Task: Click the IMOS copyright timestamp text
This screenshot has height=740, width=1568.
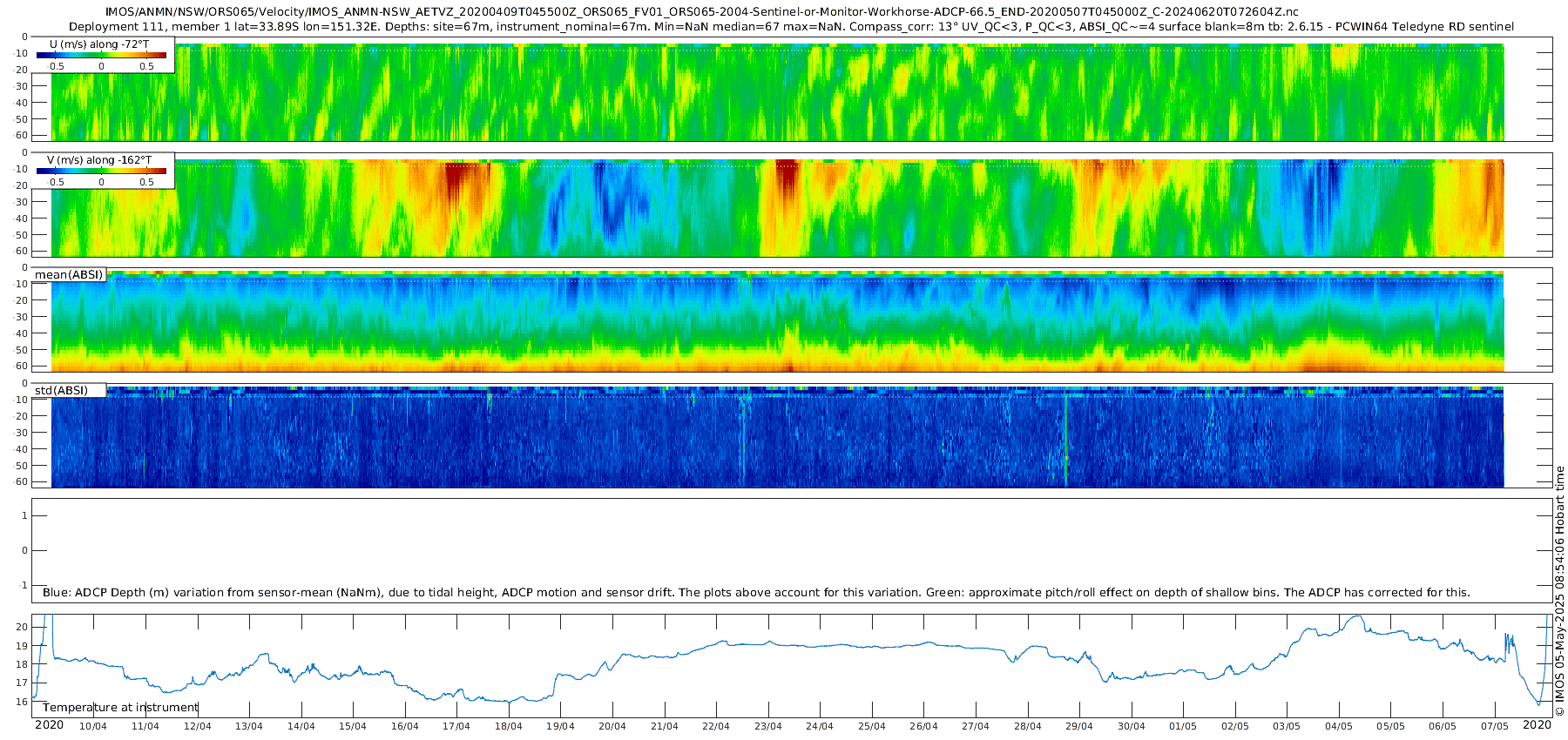Action: (x=1559, y=590)
